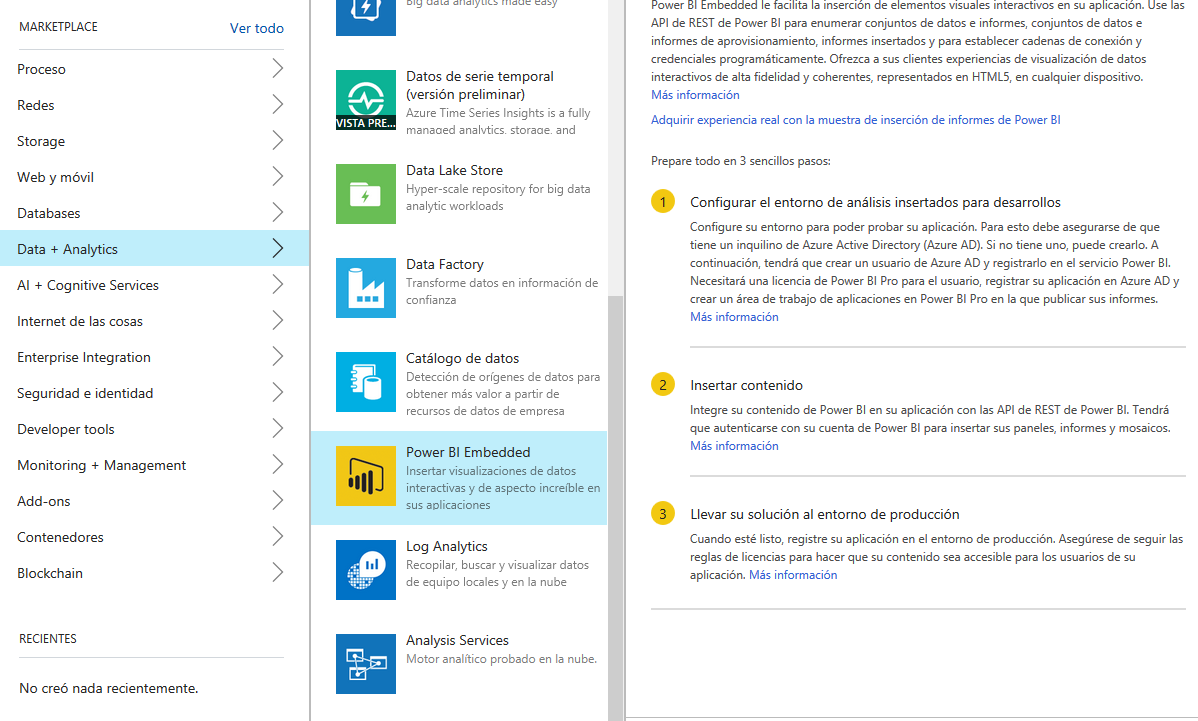Open Monitoring + Management category
This screenshot has width=1198, height=721.
(154, 464)
